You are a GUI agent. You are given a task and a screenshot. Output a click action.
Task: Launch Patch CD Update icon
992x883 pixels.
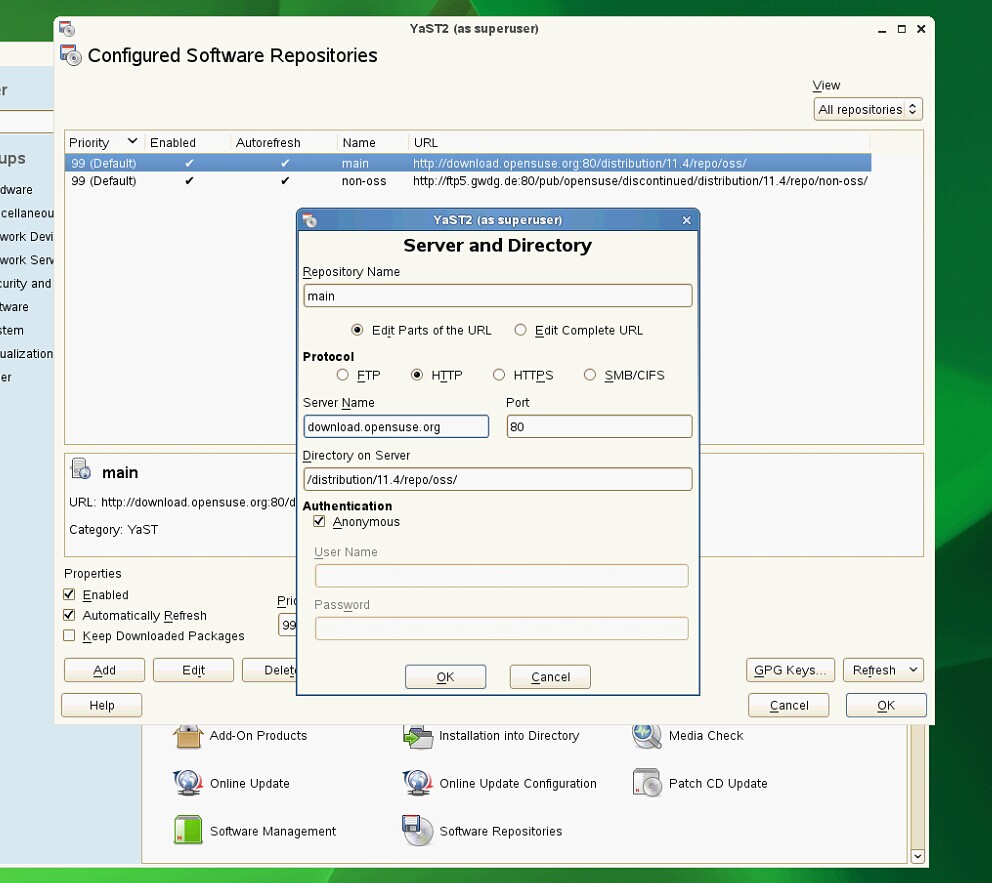click(647, 783)
